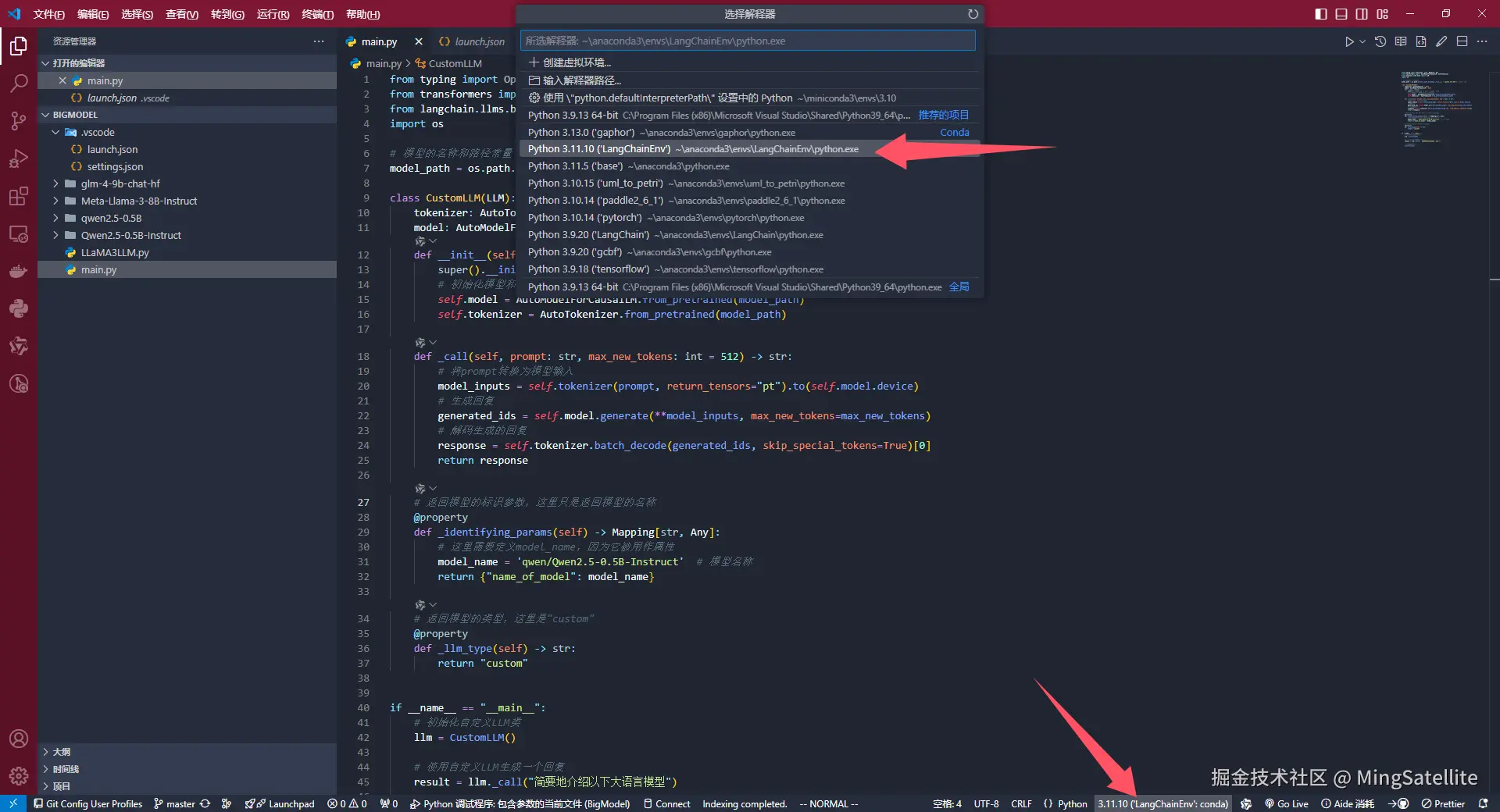
Task: Open the 运行 menu
Action: [273, 14]
